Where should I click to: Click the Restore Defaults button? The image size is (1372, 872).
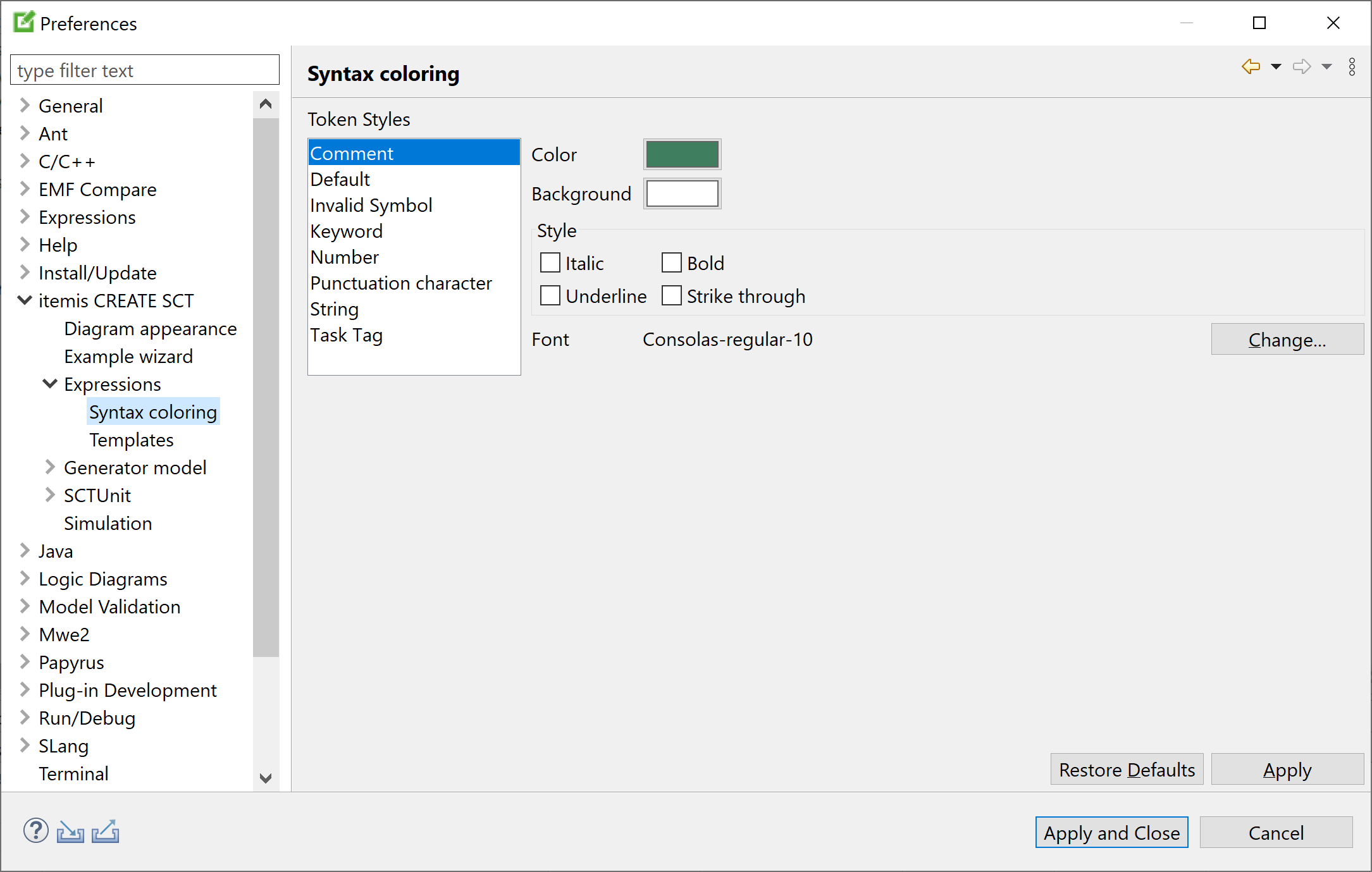[x=1128, y=770]
